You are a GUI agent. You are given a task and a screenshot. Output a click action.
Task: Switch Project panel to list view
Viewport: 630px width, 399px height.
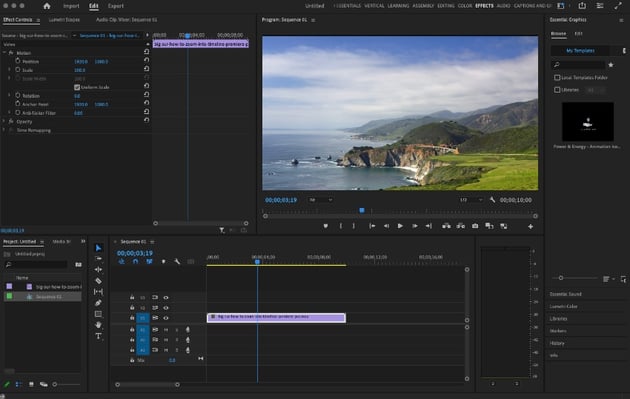click(18, 385)
